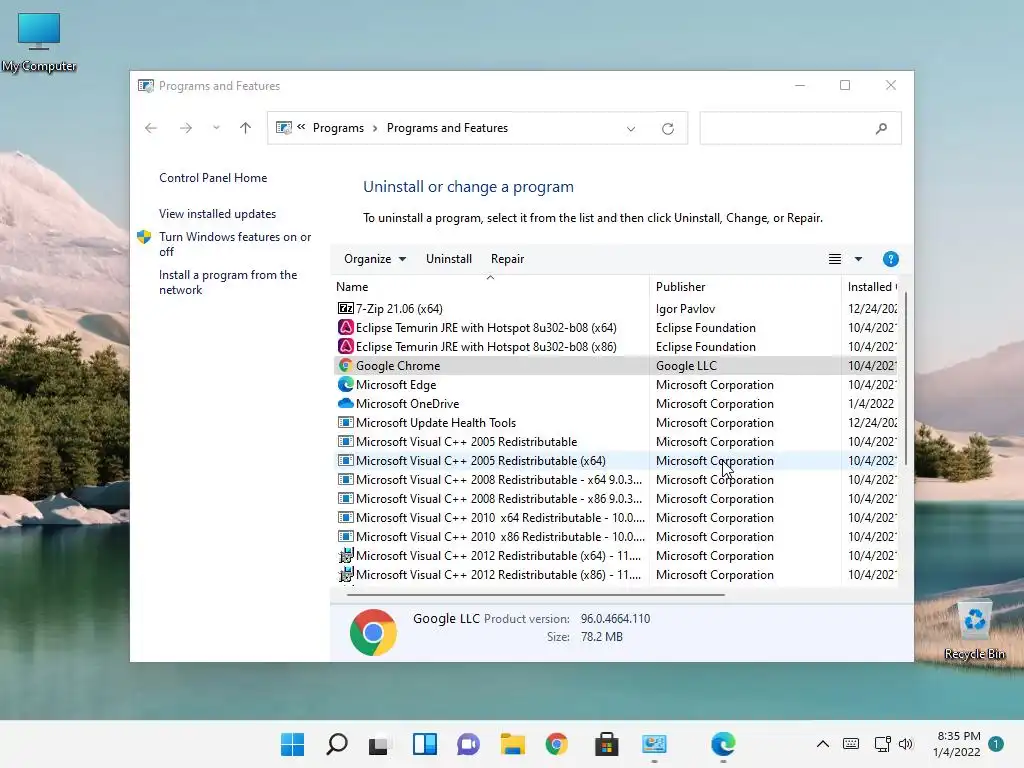Click the search magnifier icon
Viewport: 1024px width, 768px height.
pos(881,129)
